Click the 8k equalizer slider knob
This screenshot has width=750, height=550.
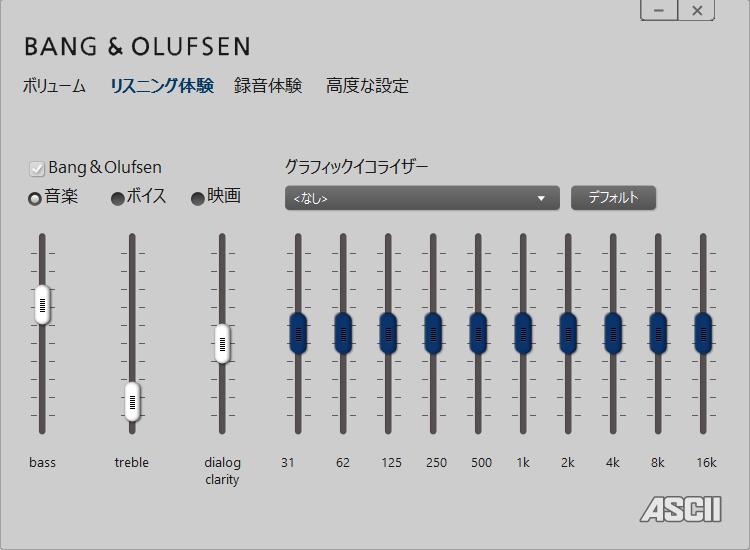click(658, 333)
